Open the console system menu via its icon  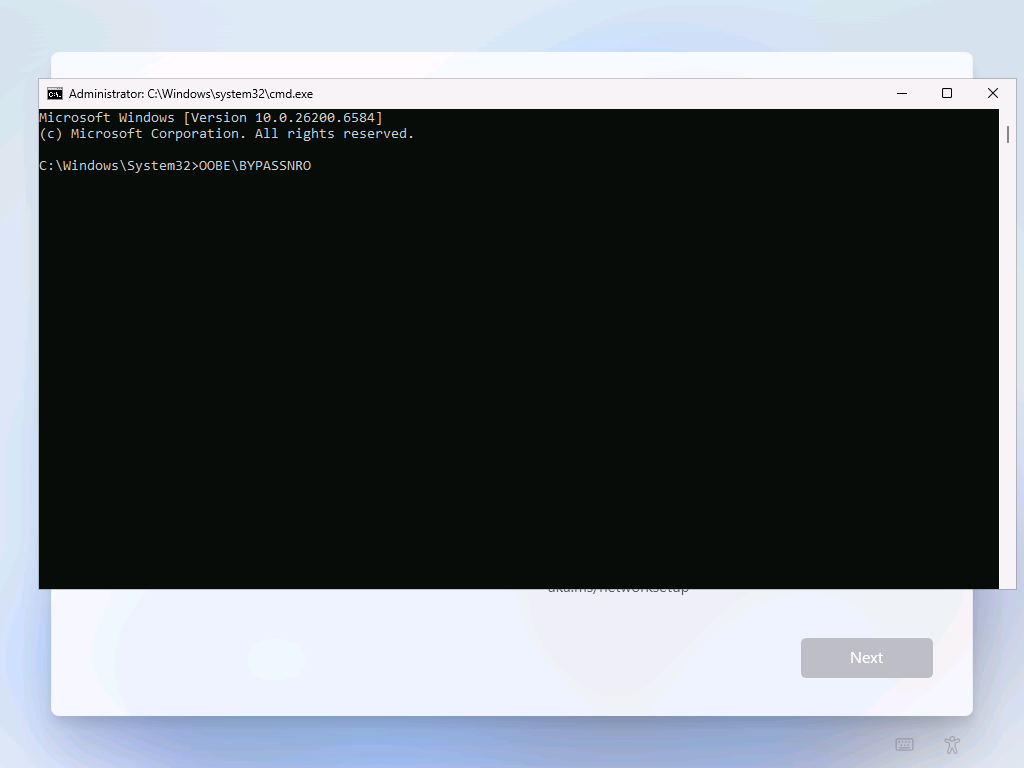[55, 93]
